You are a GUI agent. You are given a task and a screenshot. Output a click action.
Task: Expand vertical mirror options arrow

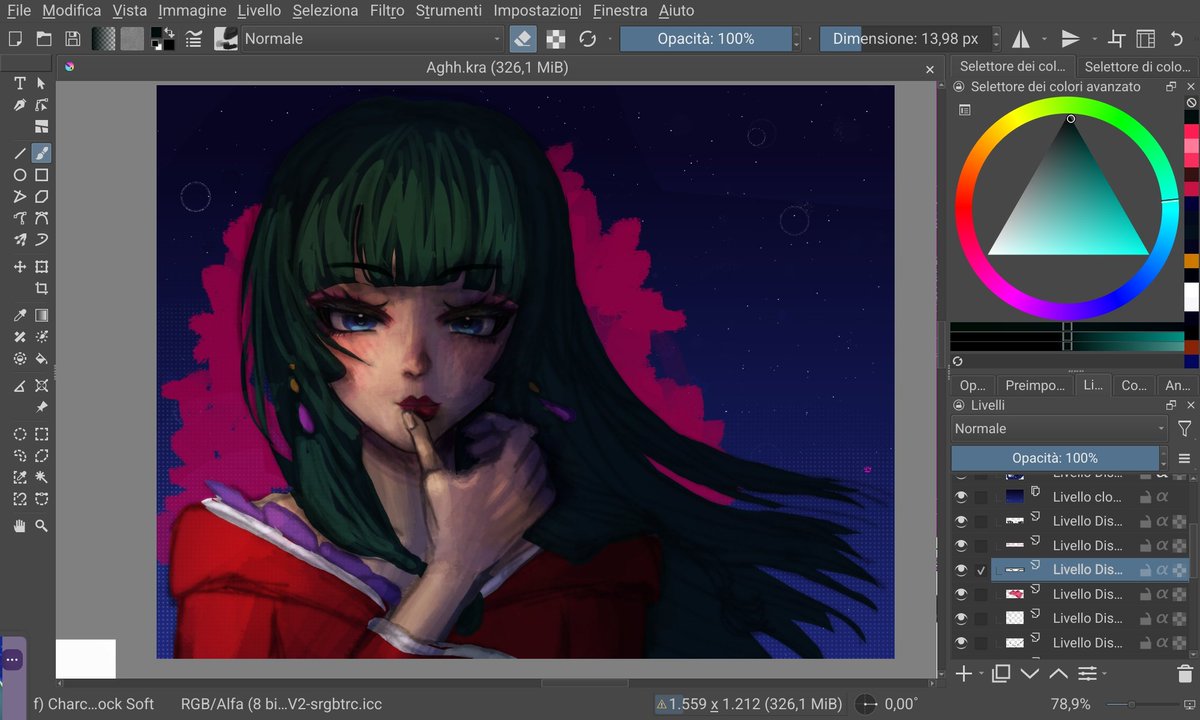(1094, 39)
